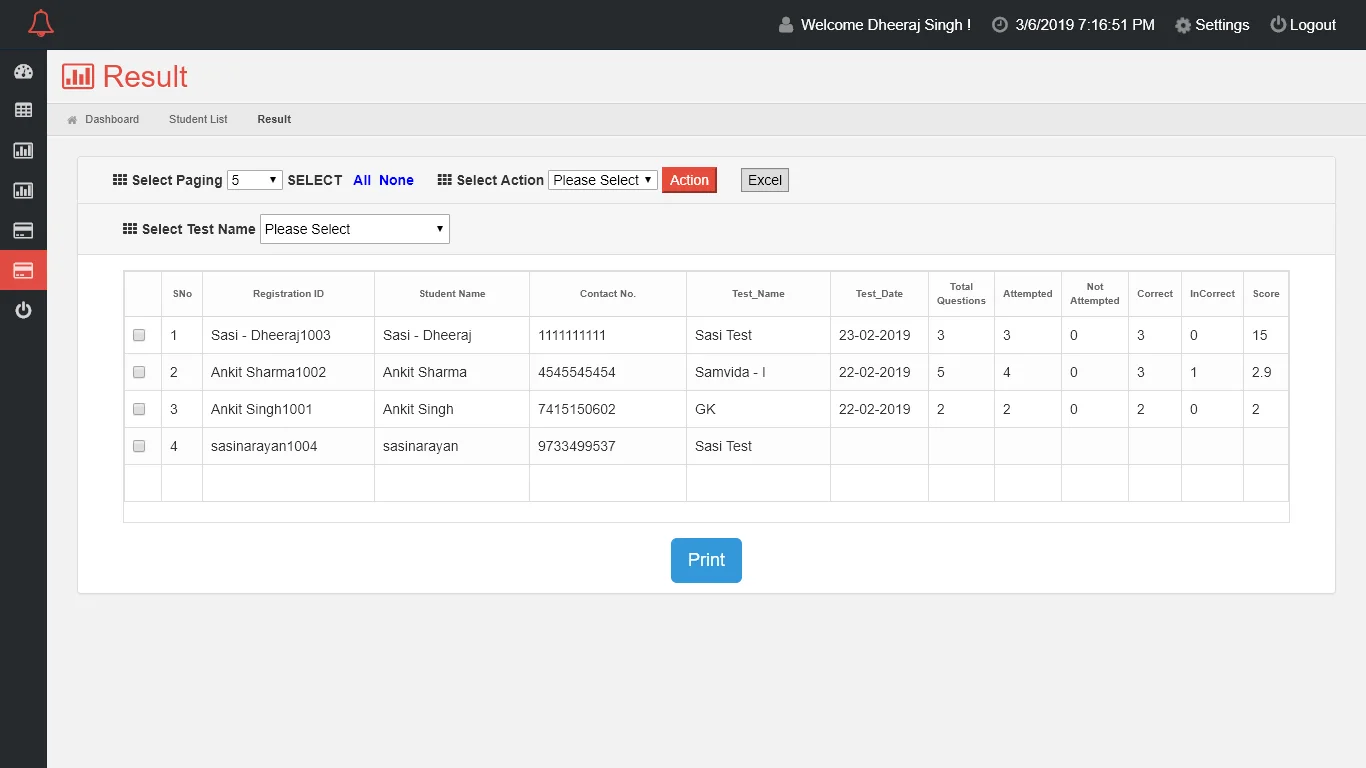Click the blue Print button
Viewport: 1366px width, 768px height.
pyautogui.click(x=706, y=560)
